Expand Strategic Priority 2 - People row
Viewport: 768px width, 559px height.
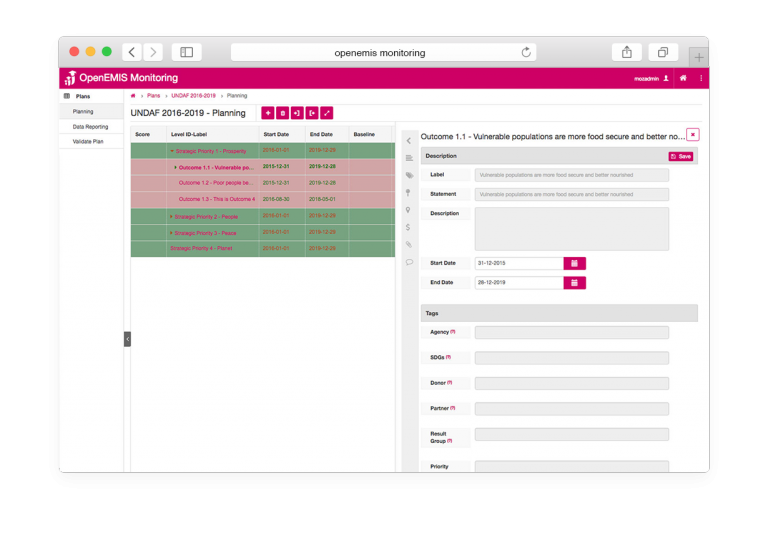coord(172,216)
